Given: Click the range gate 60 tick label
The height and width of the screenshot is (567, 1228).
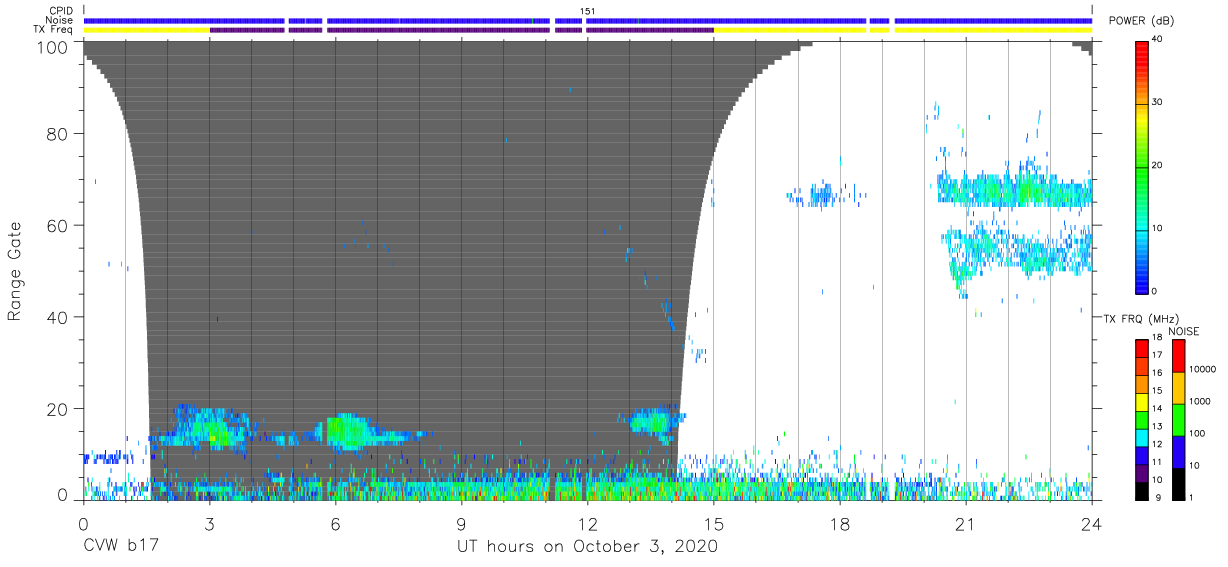Looking at the screenshot, I should coord(57,226).
